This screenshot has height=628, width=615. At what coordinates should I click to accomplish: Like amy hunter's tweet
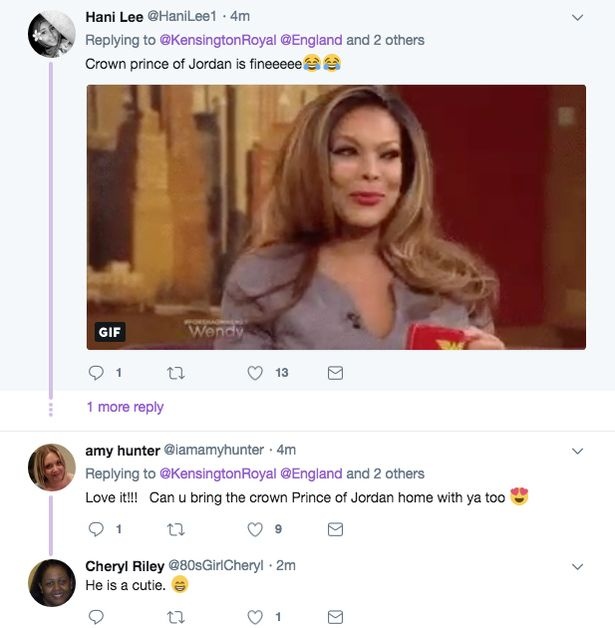(x=255, y=529)
